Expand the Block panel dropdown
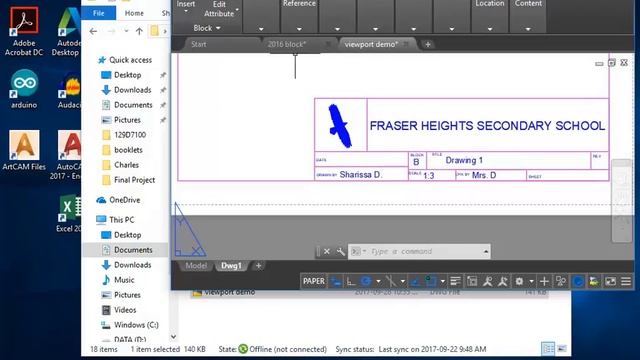This screenshot has width=640, height=360. (207, 28)
